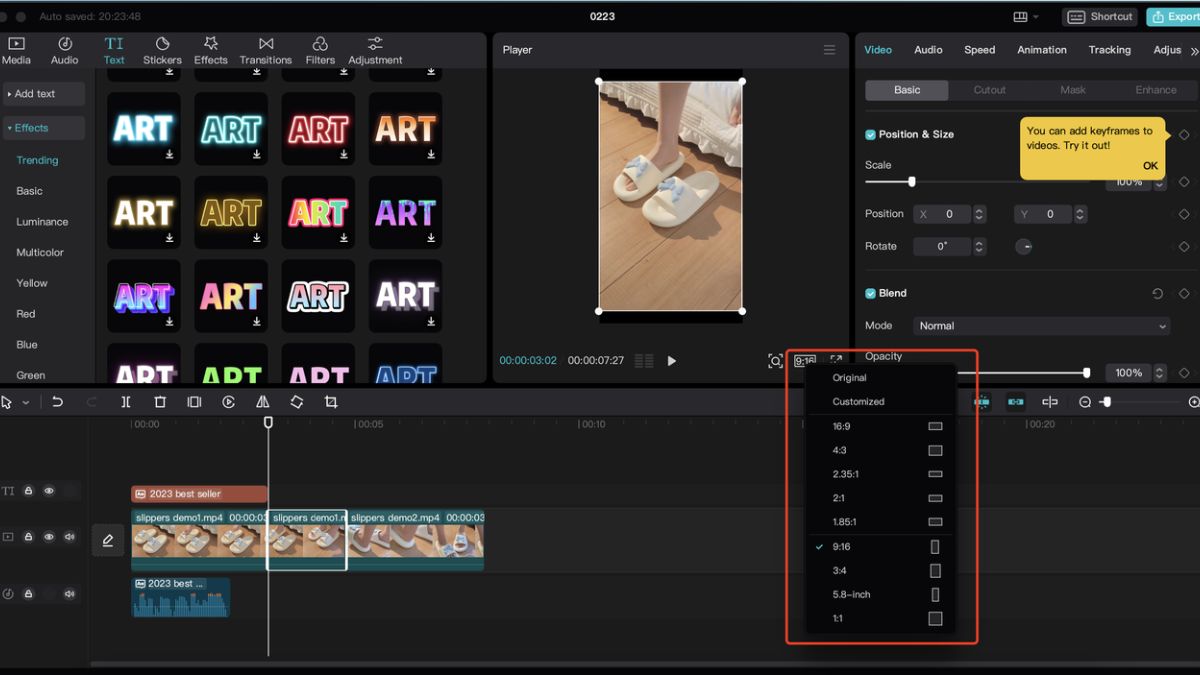Choose the 16:9 ratio option
The height and width of the screenshot is (675, 1200).
click(880, 426)
